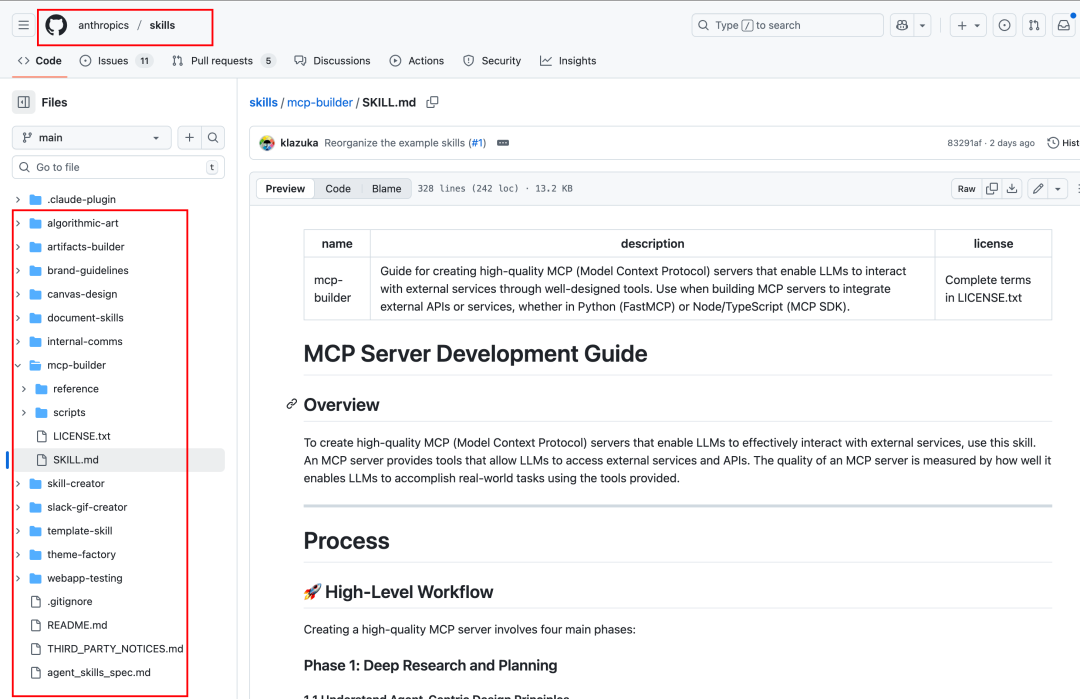Collapse the Files tree side panel

point(23,102)
